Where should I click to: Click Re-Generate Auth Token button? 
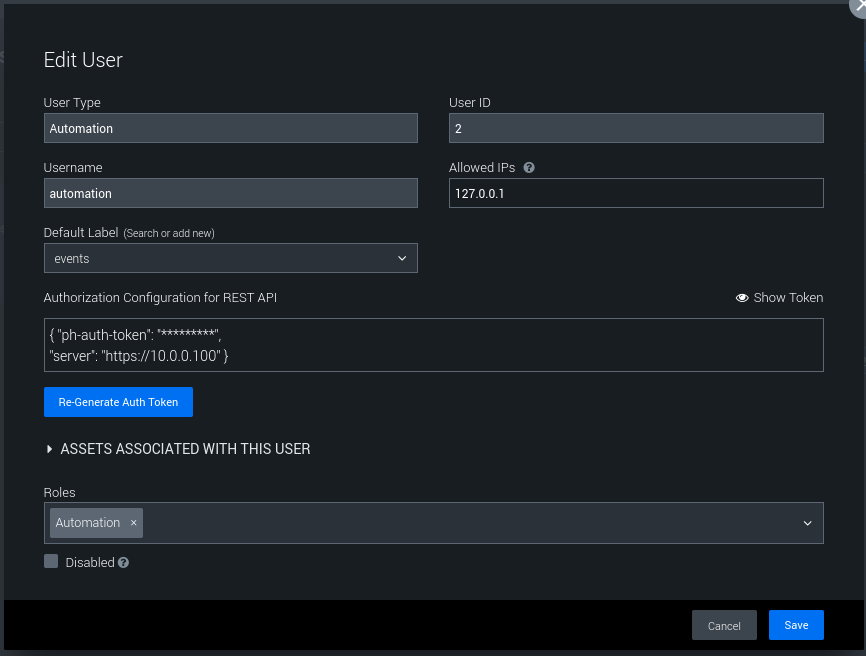[118, 402]
